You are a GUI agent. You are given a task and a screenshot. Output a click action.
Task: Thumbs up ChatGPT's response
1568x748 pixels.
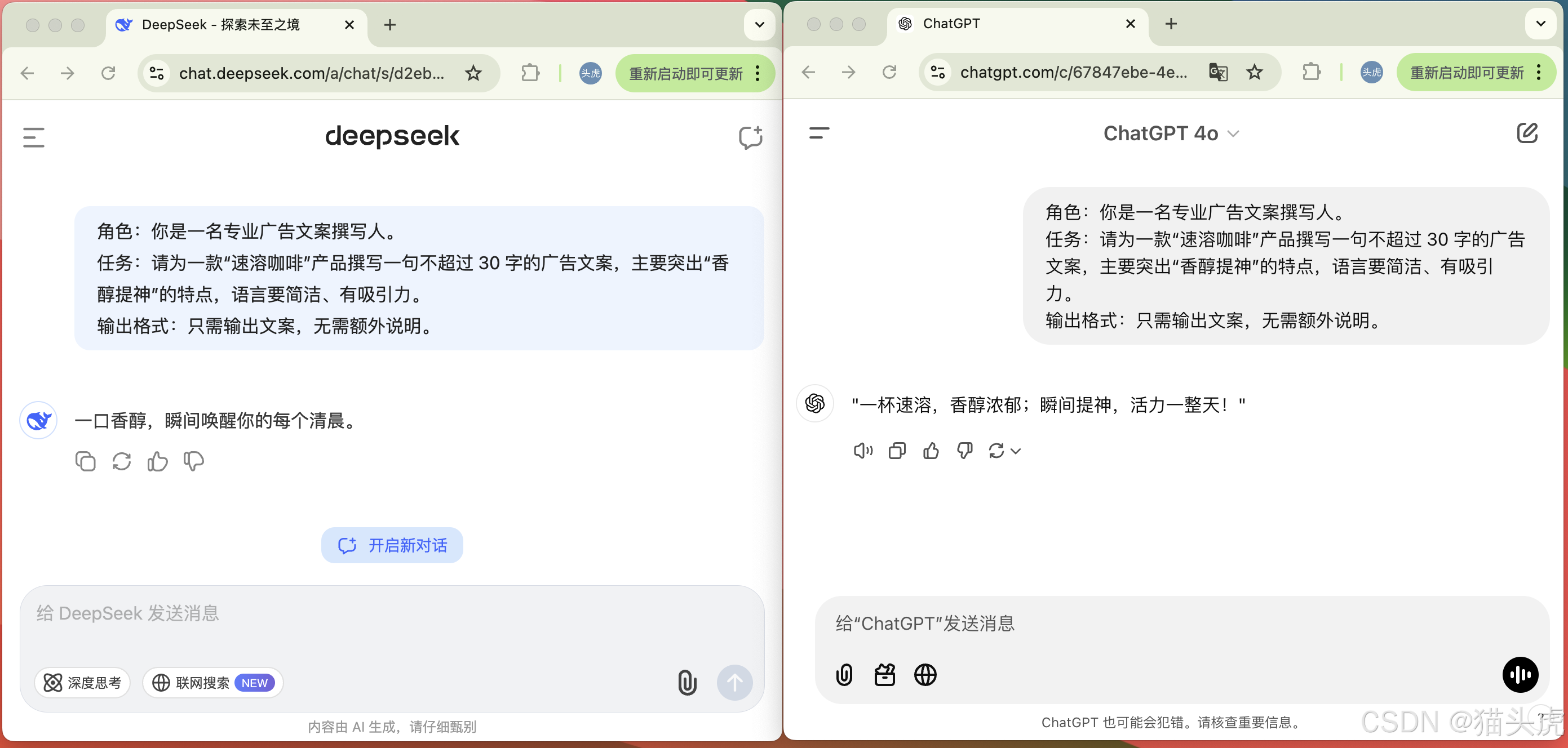click(x=931, y=451)
